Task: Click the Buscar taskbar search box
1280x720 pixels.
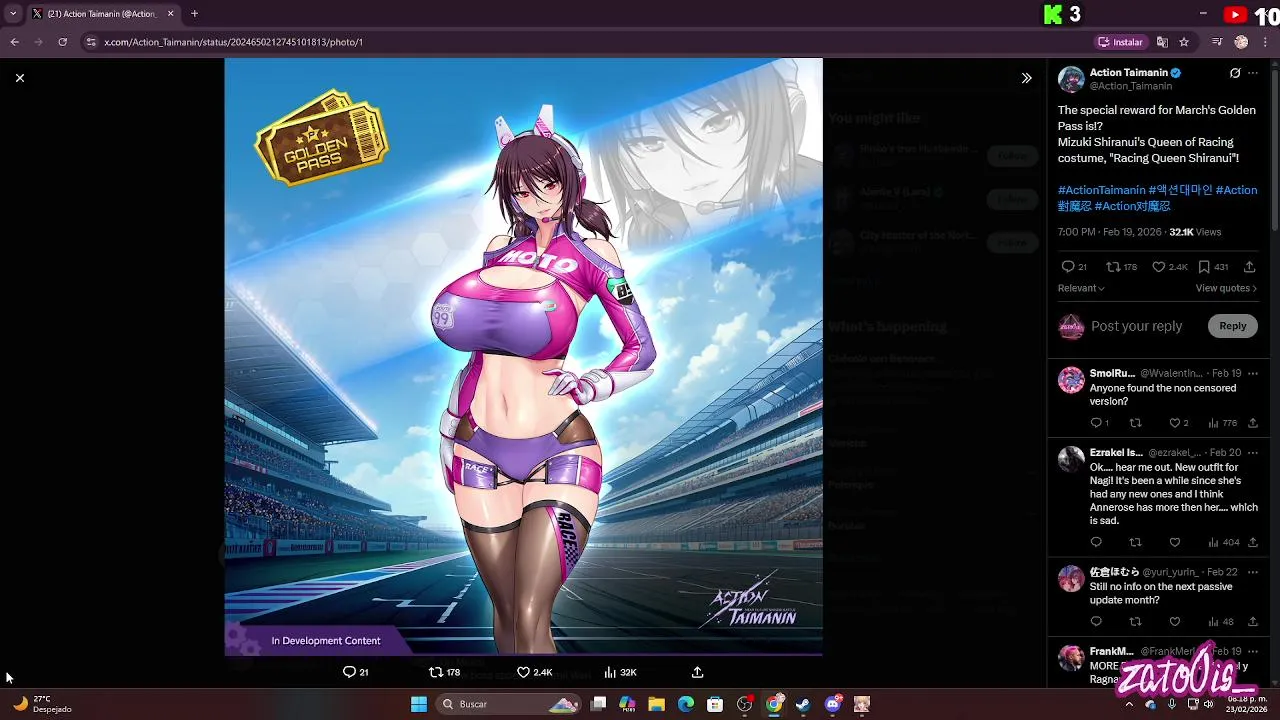Action: click(x=508, y=704)
